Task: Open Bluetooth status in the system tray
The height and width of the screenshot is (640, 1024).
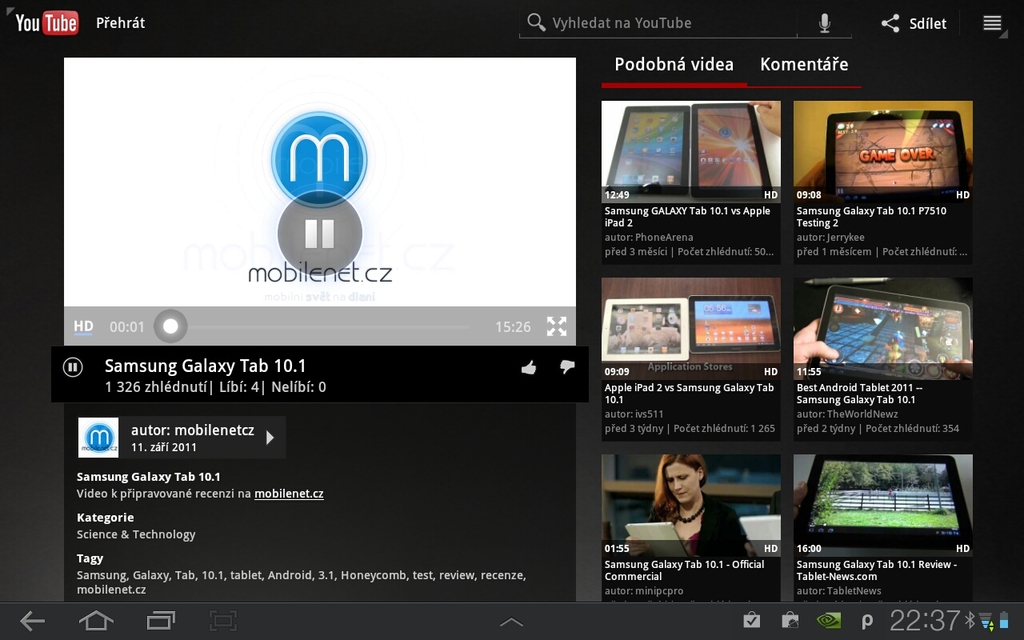Action: tap(972, 622)
